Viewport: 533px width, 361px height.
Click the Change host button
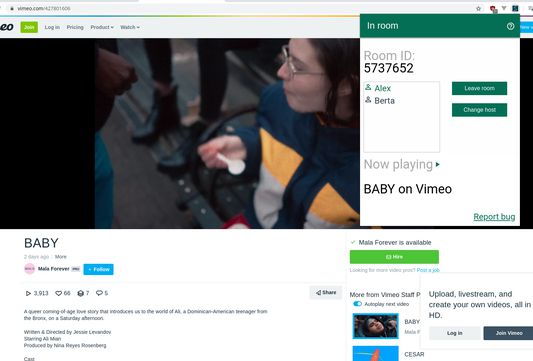tap(479, 110)
